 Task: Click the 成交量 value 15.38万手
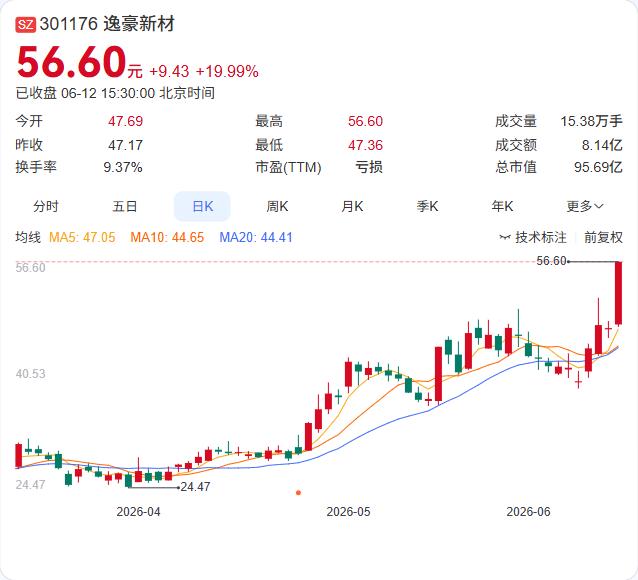[592, 121]
